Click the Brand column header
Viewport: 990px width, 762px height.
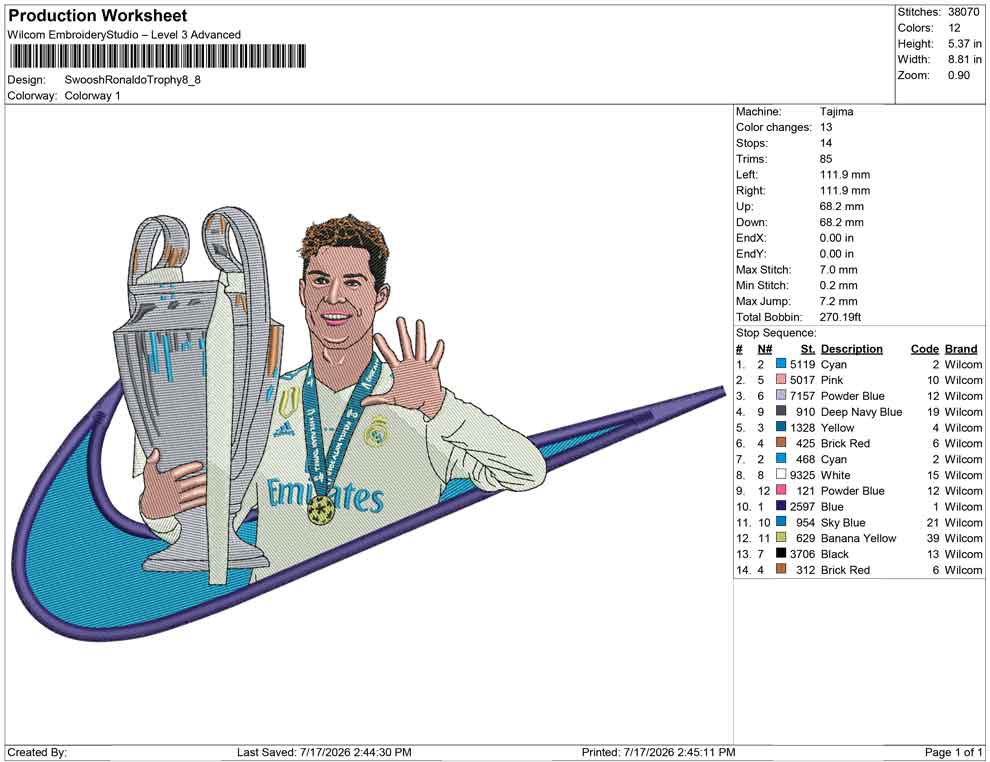point(961,348)
